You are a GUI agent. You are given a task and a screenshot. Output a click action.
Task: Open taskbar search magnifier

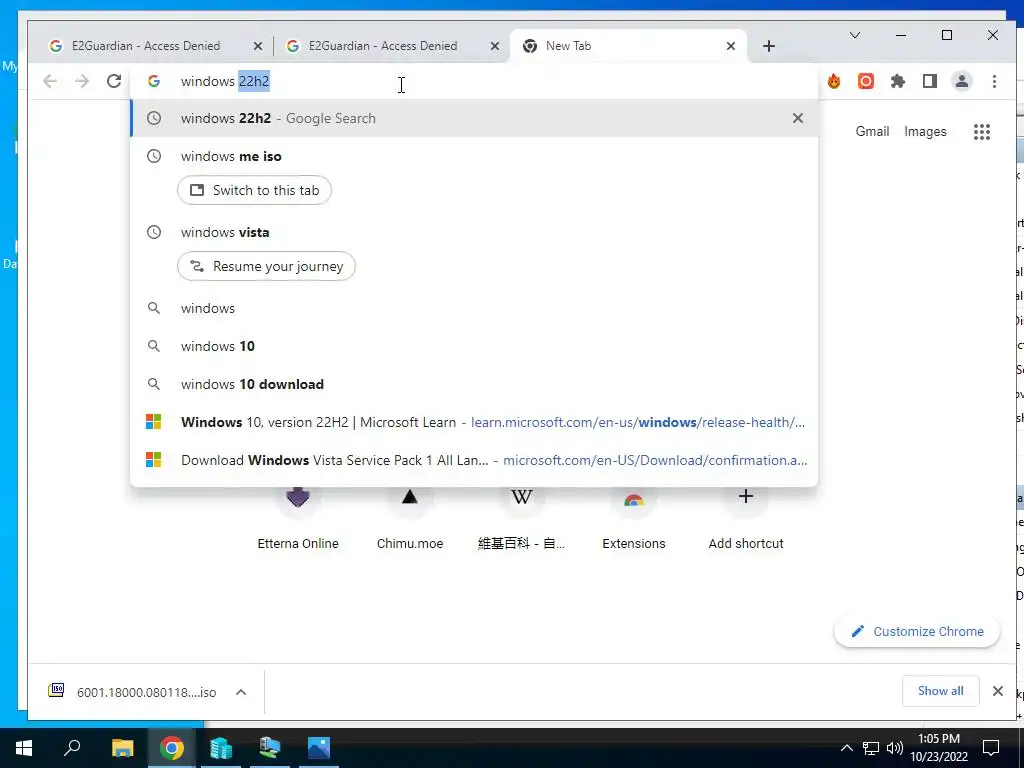(72, 748)
